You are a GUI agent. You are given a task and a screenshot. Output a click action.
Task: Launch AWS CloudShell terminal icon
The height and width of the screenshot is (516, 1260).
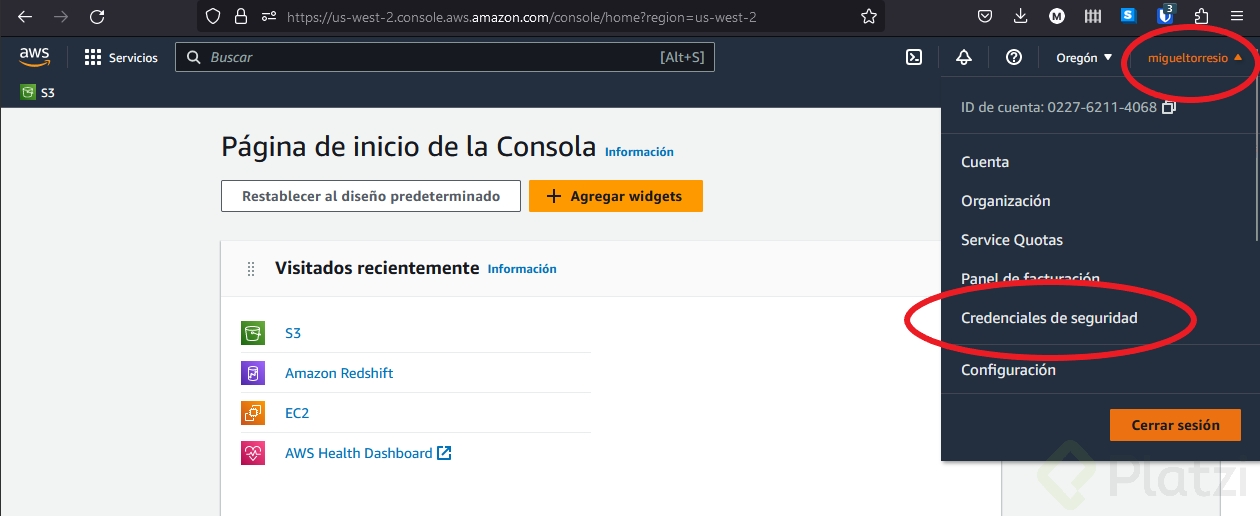point(914,57)
